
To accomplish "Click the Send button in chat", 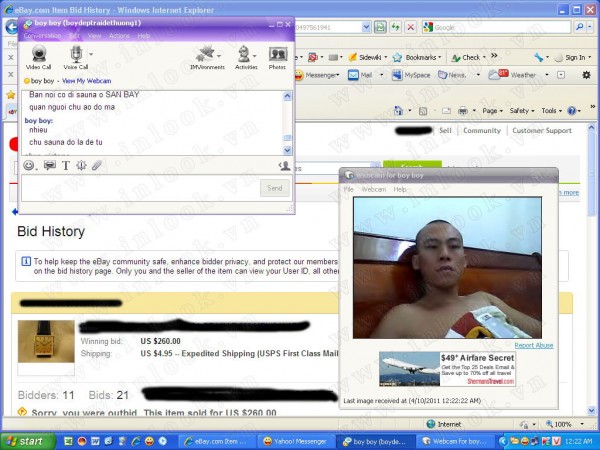I will pyautogui.click(x=274, y=188).
